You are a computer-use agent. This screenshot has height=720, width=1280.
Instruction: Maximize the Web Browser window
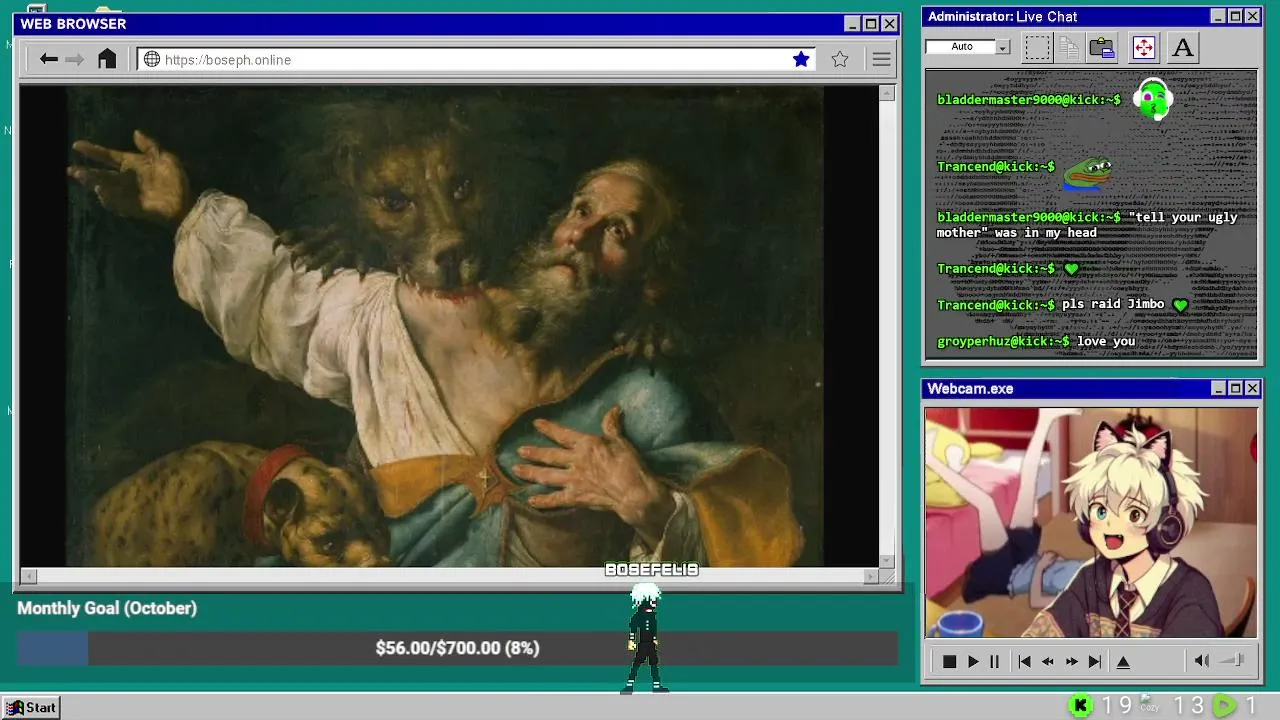point(870,24)
